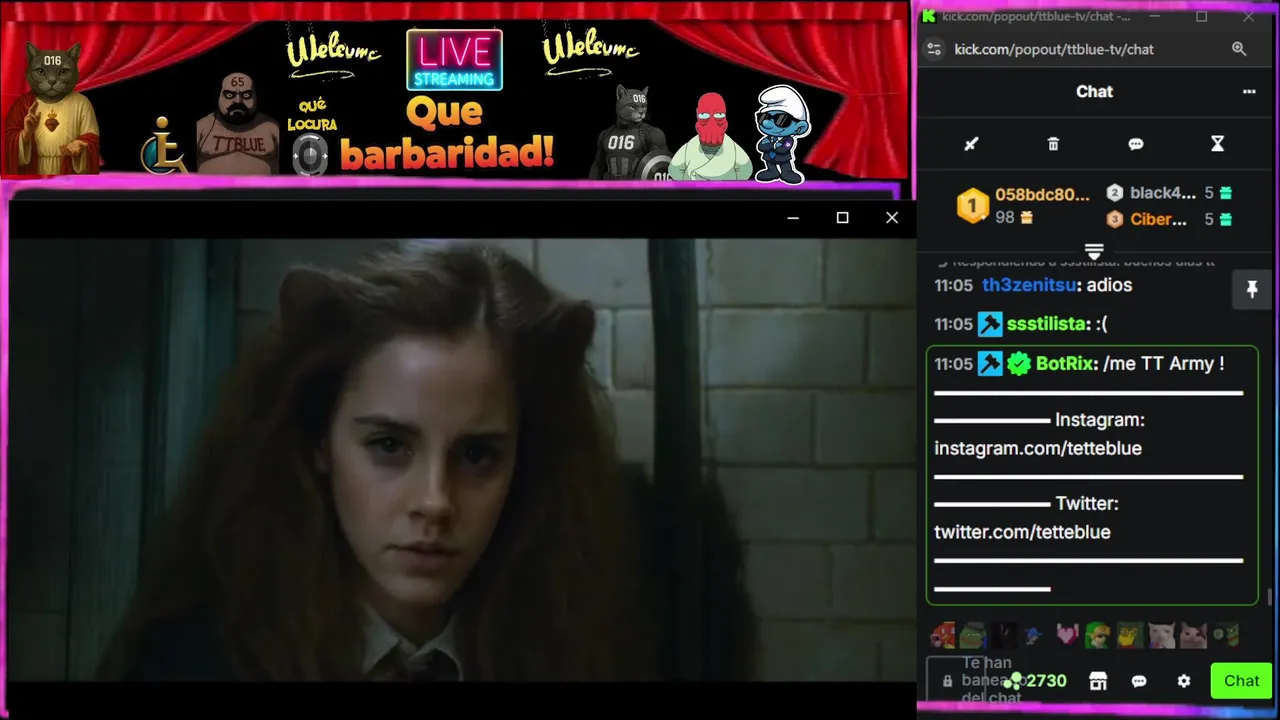Select the green hat Link emote
This screenshot has height=720, width=1280.
(x=1098, y=634)
